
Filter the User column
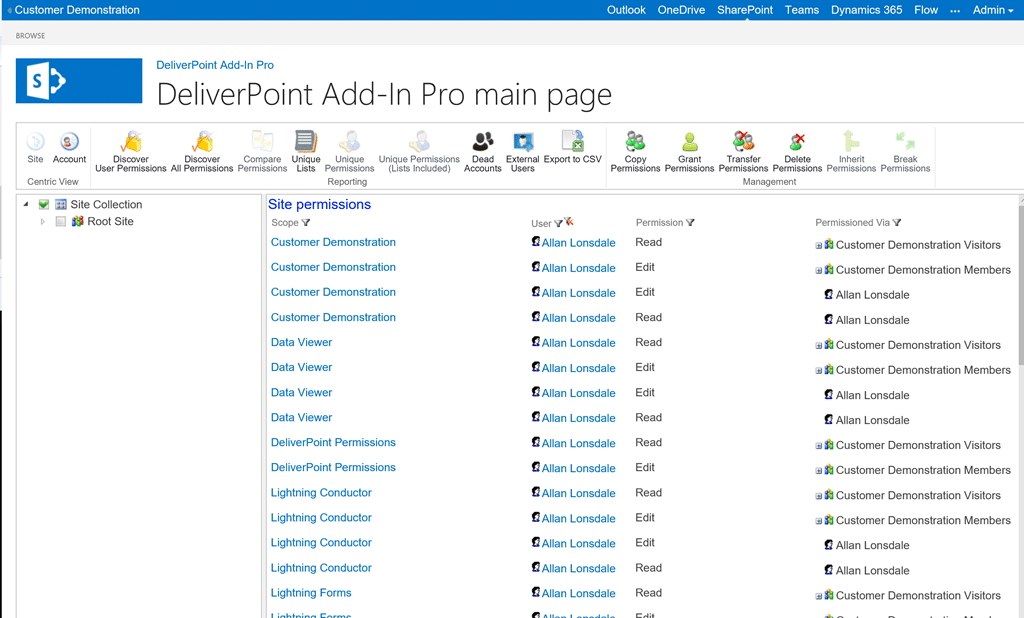(558, 223)
